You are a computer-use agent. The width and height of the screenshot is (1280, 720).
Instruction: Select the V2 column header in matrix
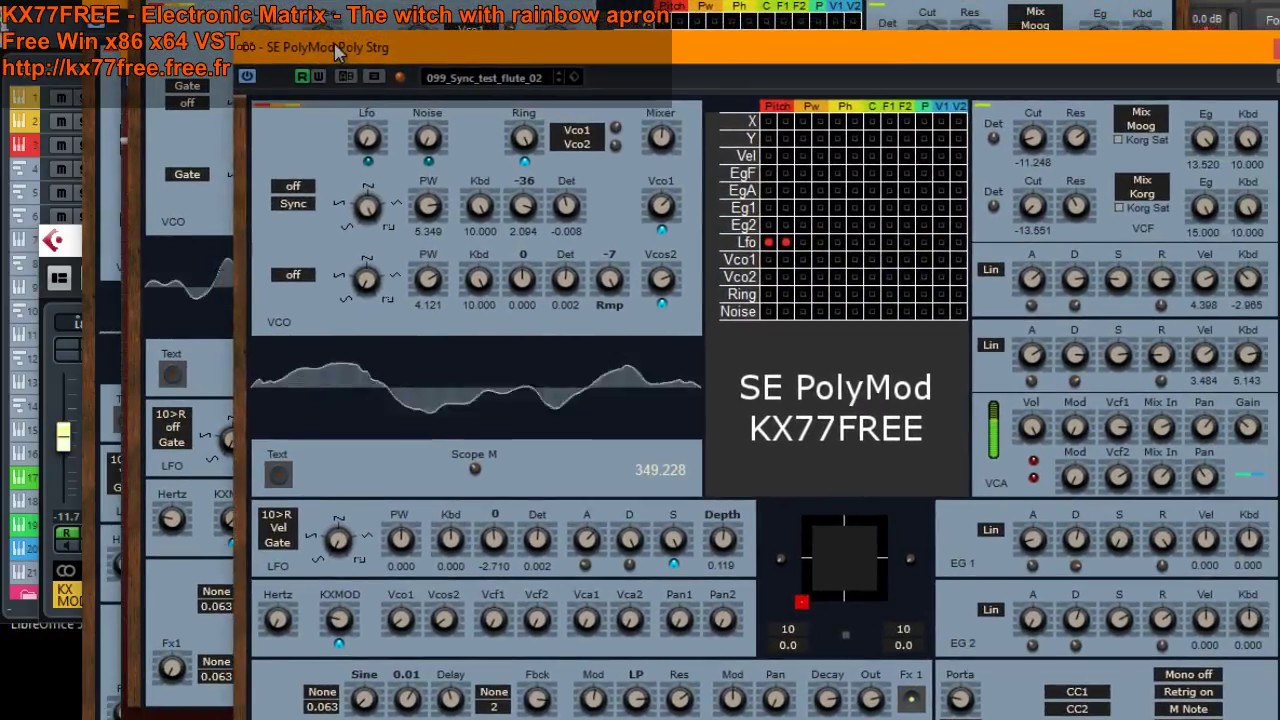click(958, 106)
